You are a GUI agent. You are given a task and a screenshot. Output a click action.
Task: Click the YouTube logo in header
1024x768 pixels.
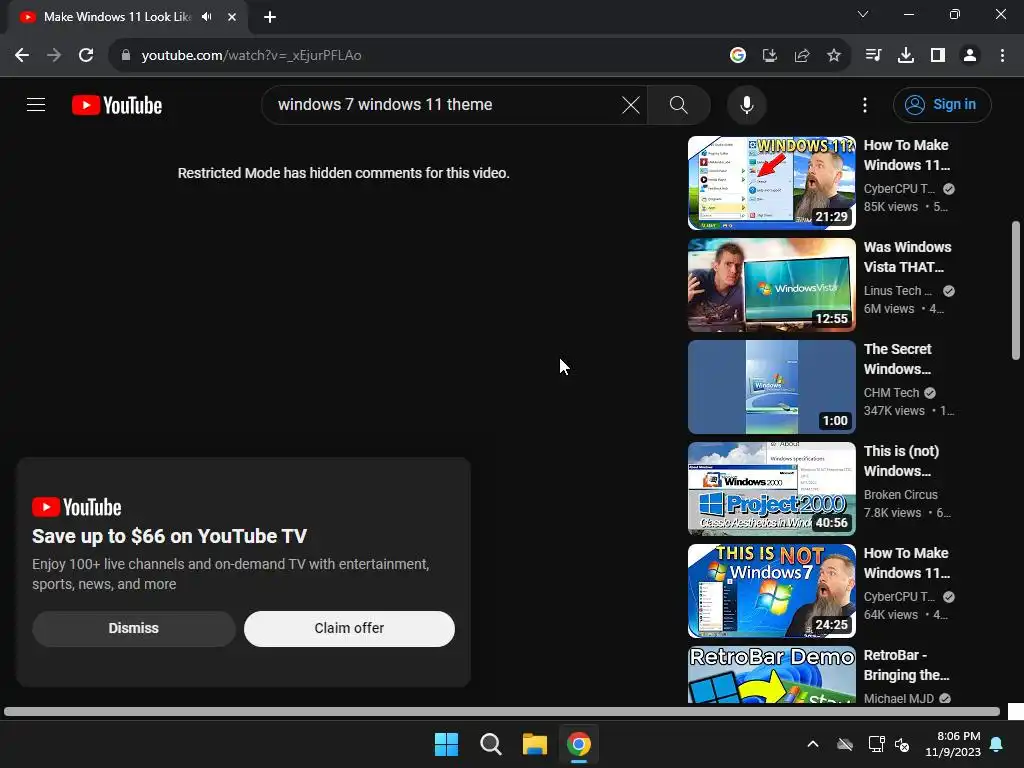pos(117,105)
